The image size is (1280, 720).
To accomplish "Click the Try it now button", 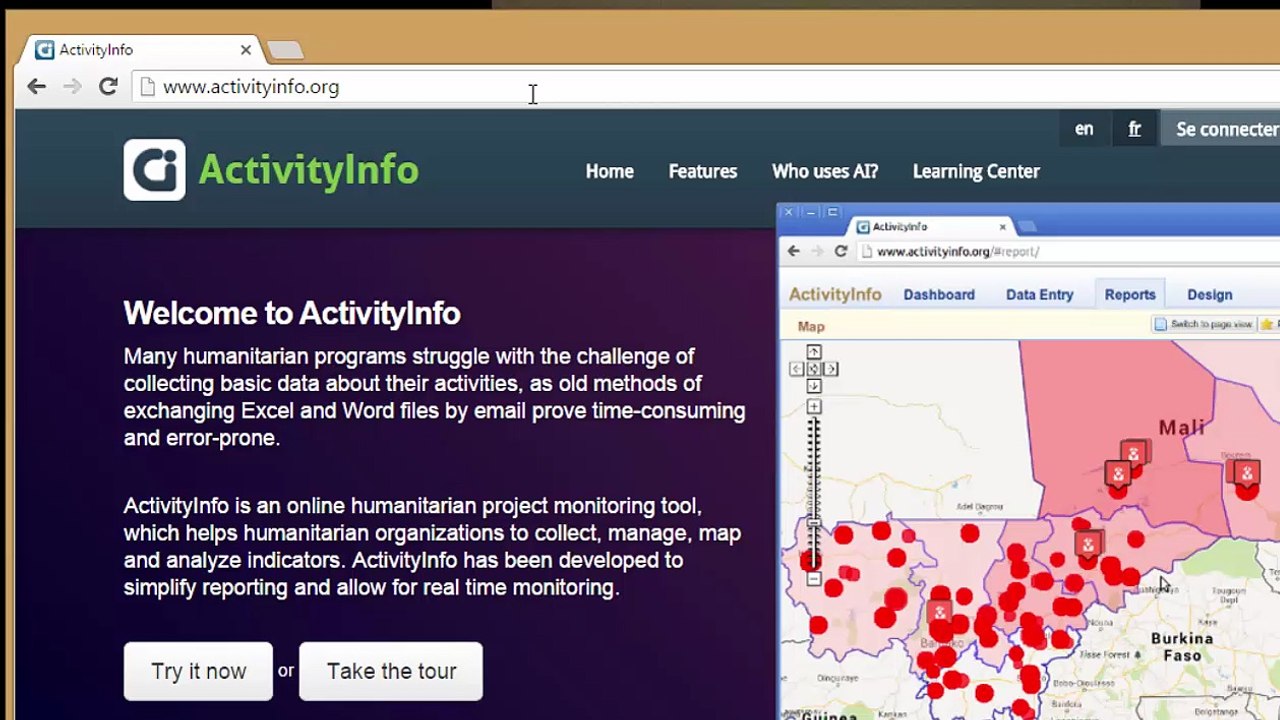I will [x=198, y=671].
